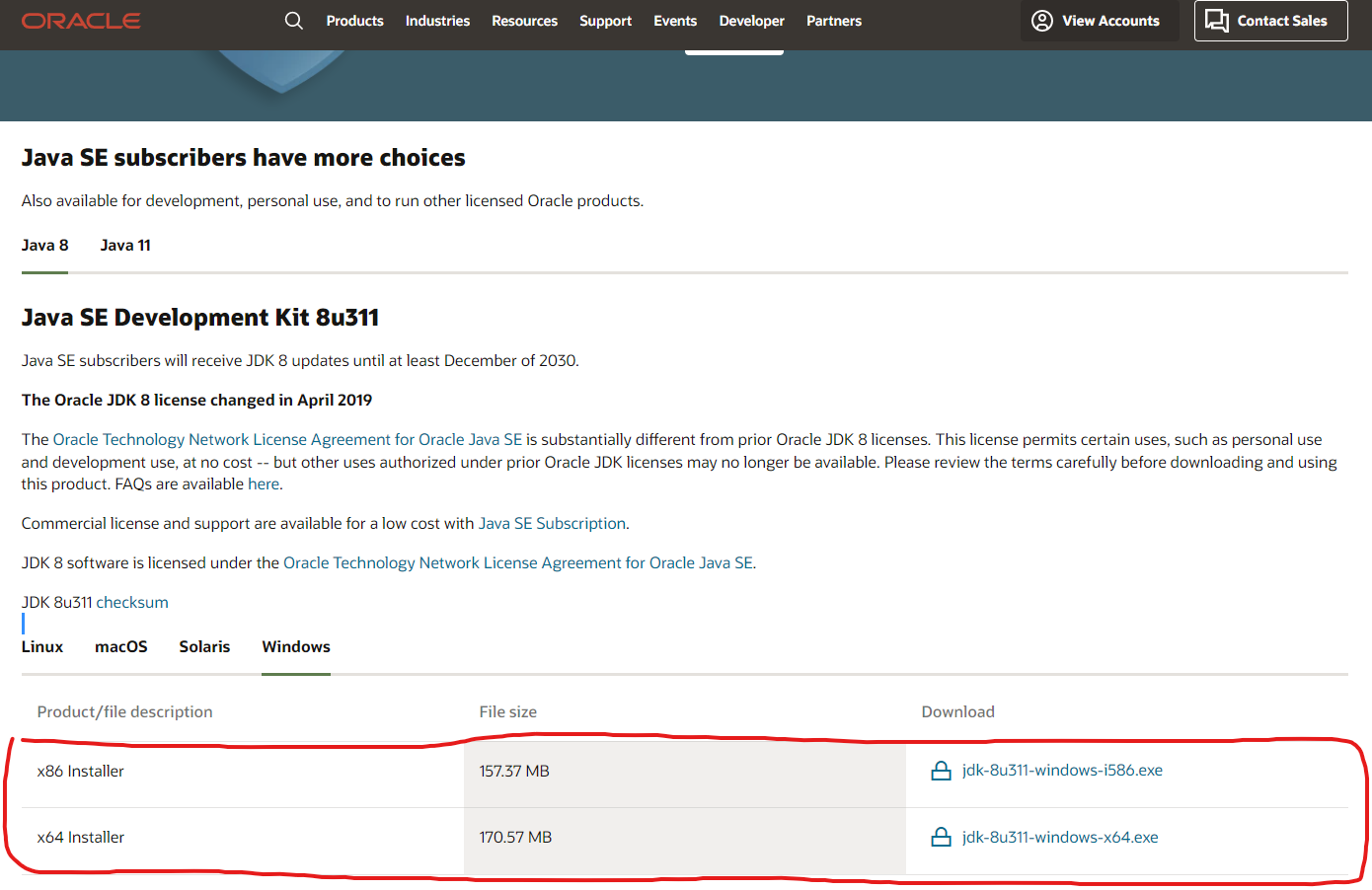
Task: Open the Industries menu
Action: coord(437,21)
